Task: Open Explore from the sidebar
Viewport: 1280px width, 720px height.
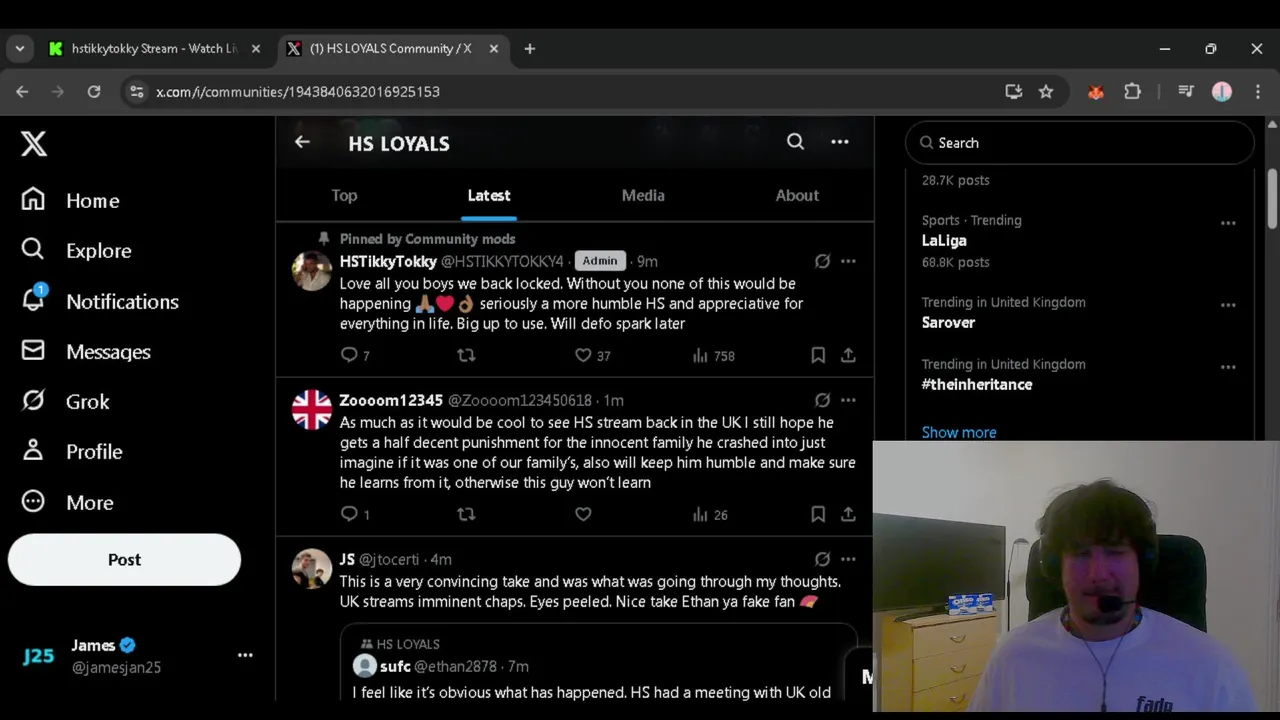Action: (76, 251)
